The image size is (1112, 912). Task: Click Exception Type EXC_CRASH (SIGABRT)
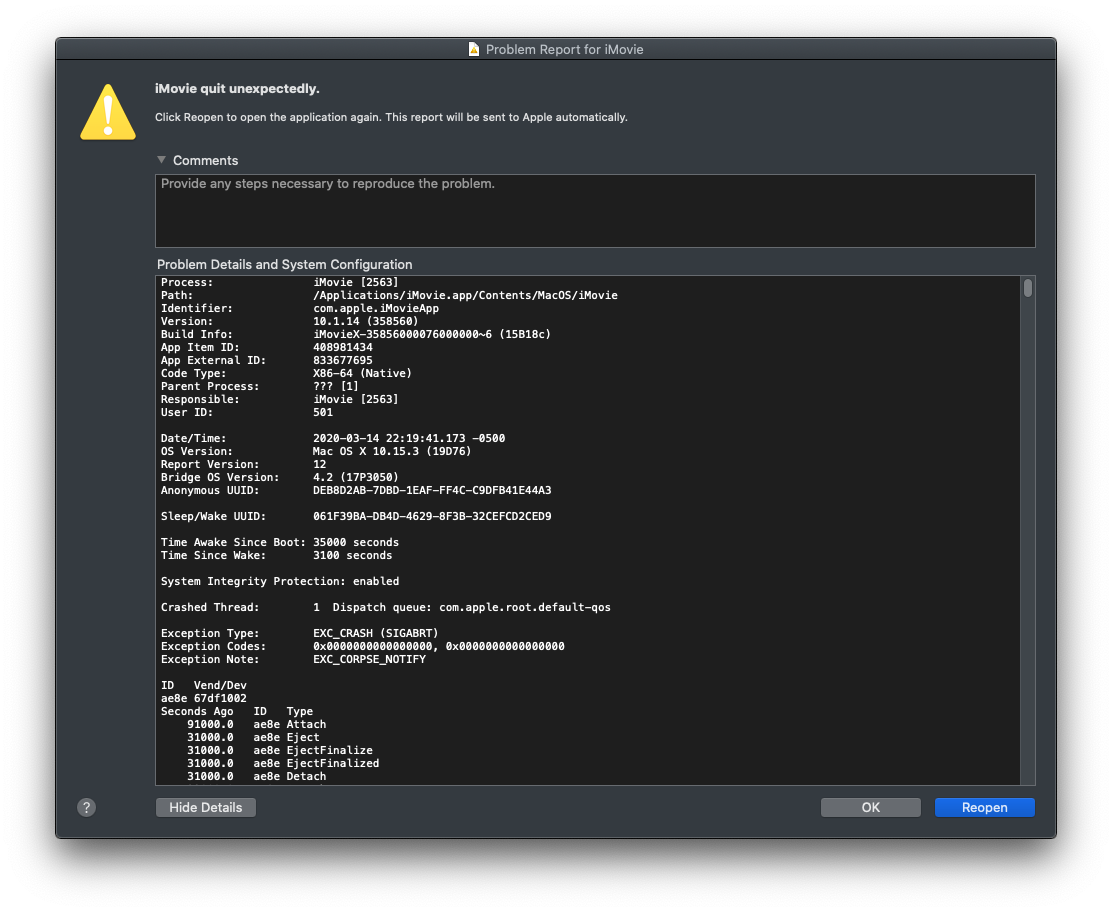pyautogui.click(x=299, y=633)
